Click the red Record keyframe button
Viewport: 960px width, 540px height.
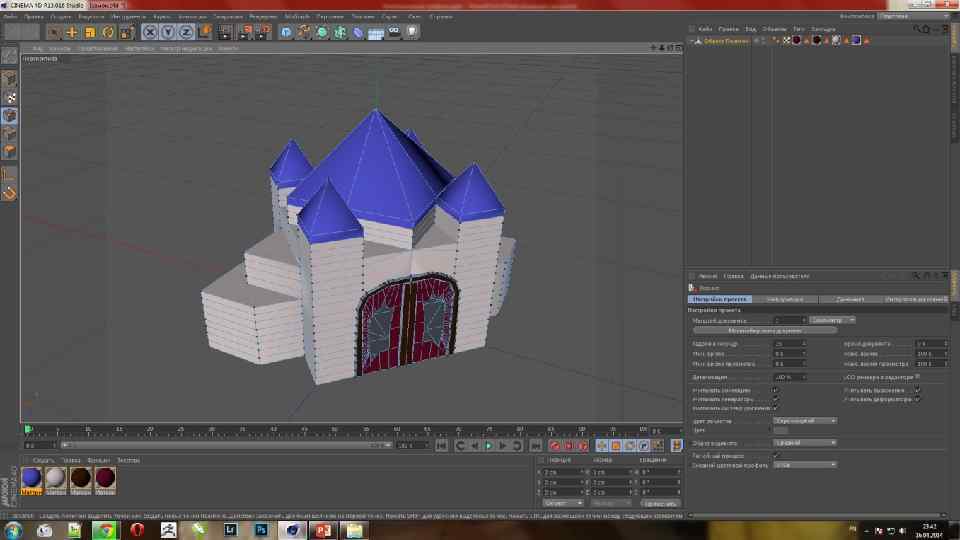click(554, 445)
